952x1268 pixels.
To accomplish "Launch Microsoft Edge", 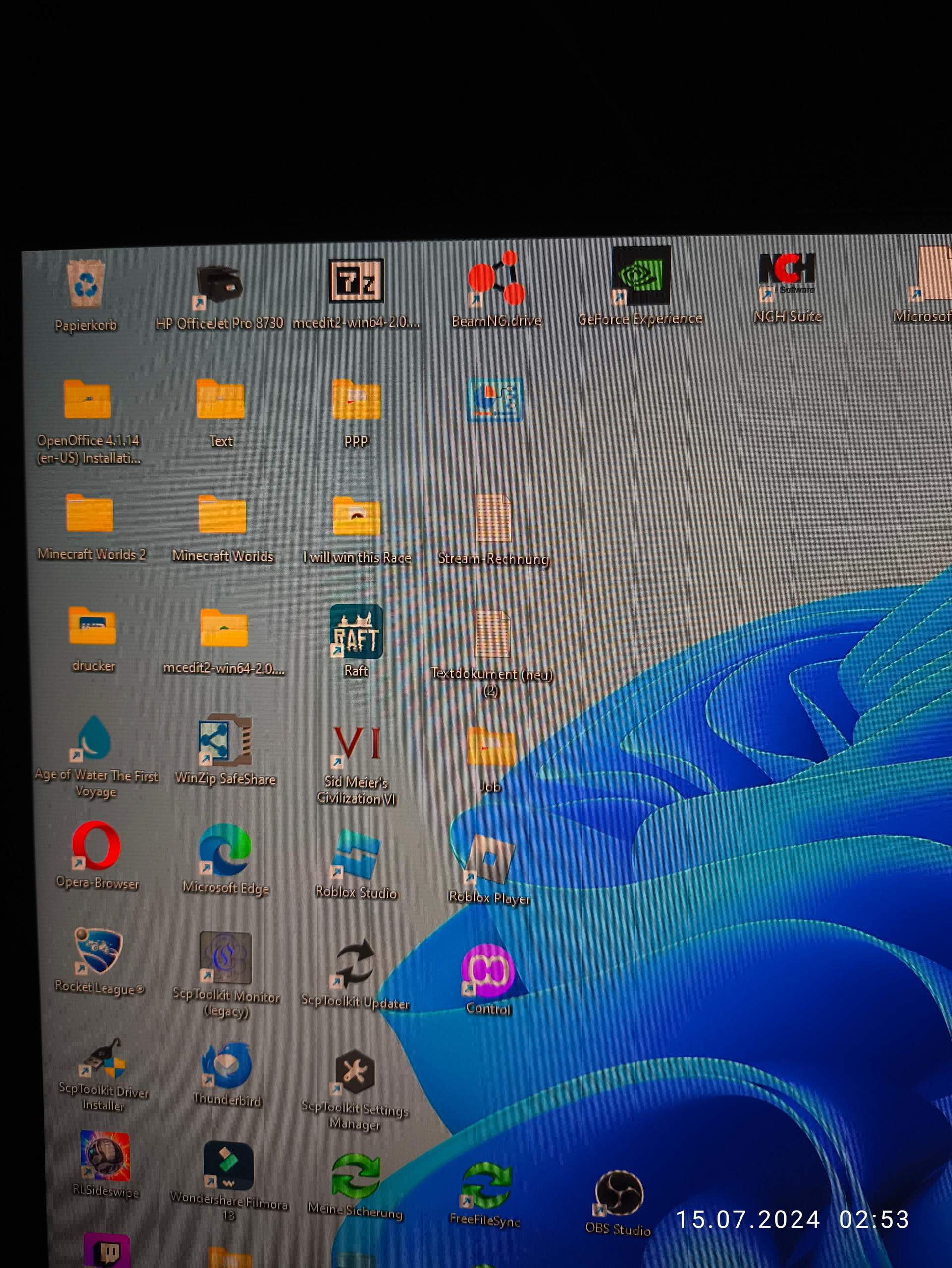I will (x=225, y=849).
